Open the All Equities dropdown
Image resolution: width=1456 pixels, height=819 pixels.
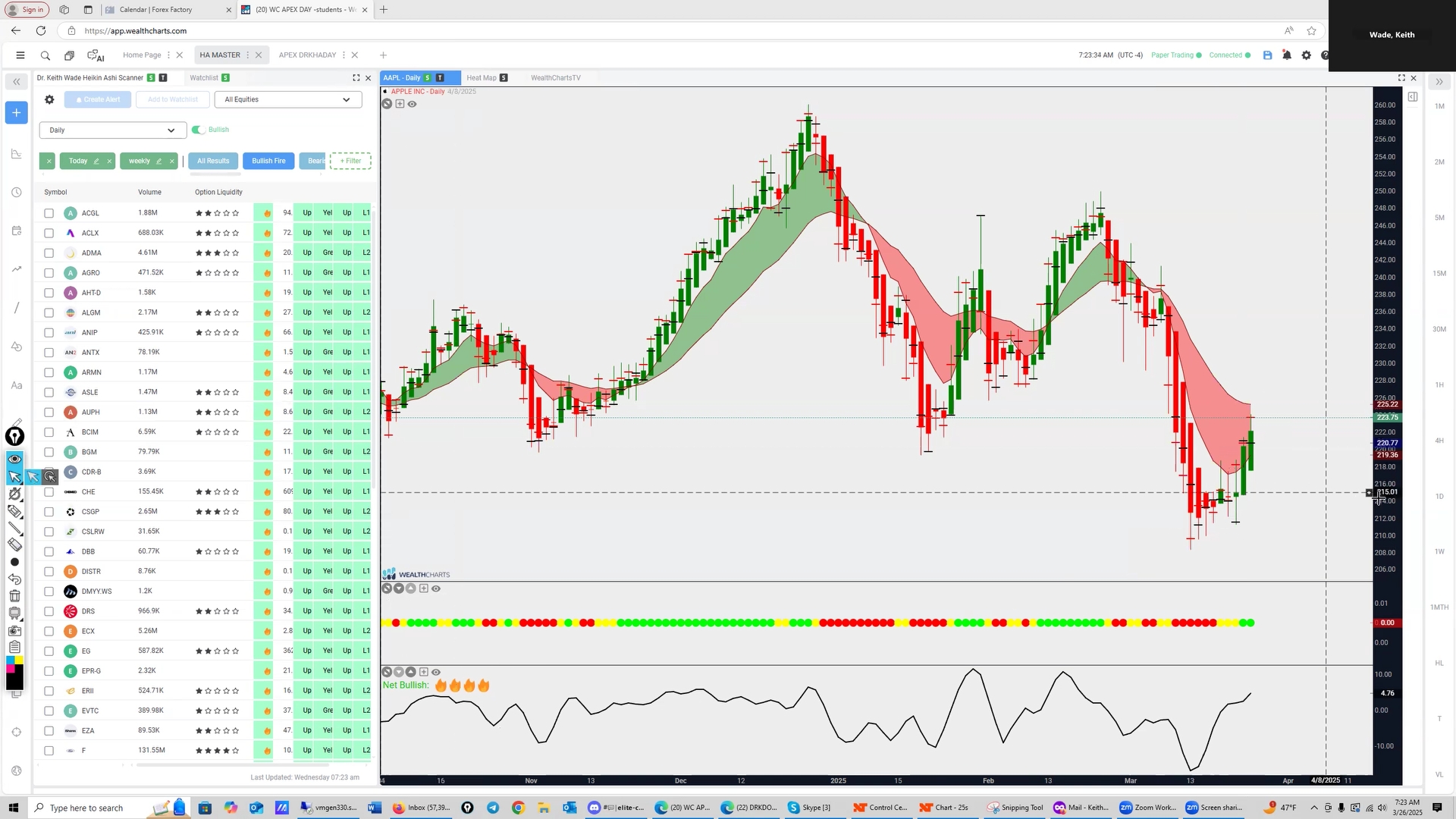coord(288,99)
